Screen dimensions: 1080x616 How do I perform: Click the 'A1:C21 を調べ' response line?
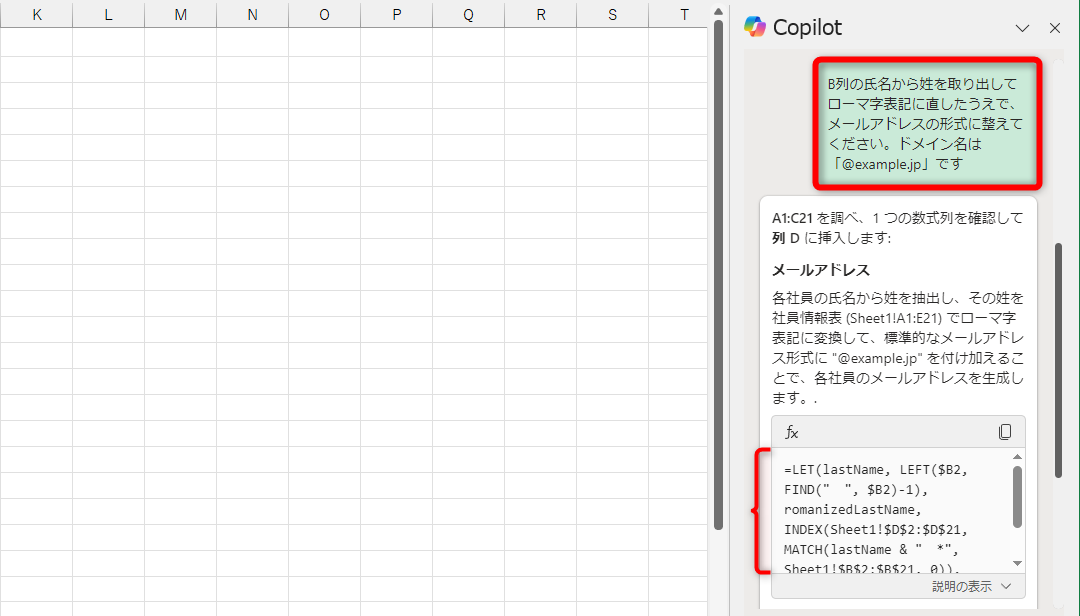point(897,228)
